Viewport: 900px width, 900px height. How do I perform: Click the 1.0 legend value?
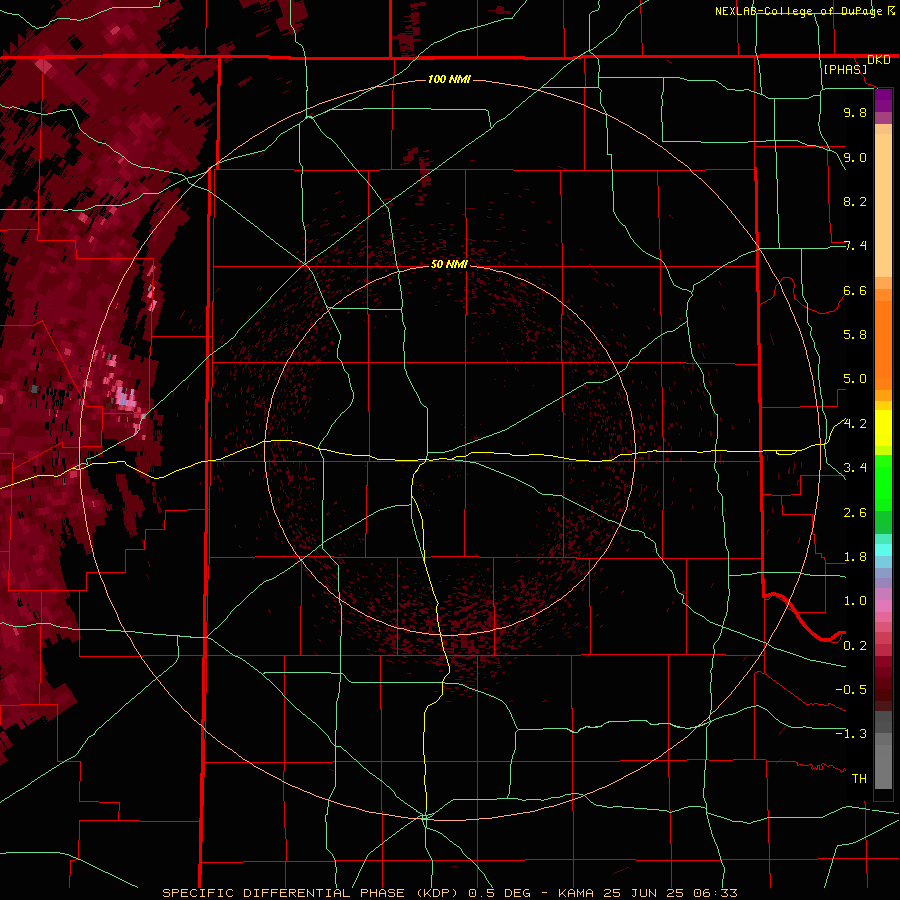855,601
